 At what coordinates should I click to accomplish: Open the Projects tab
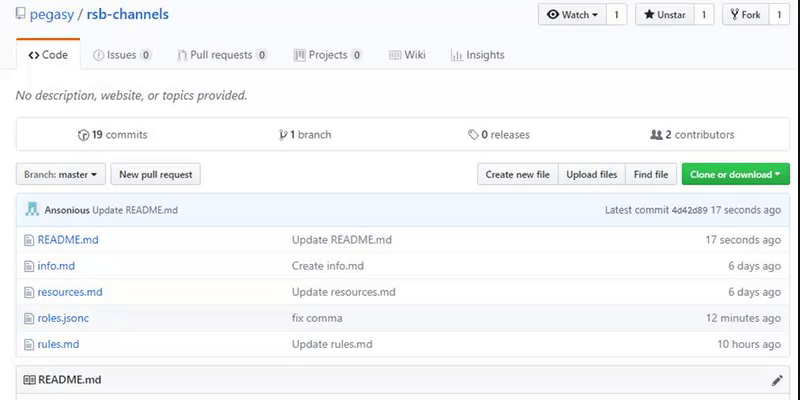[328, 55]
